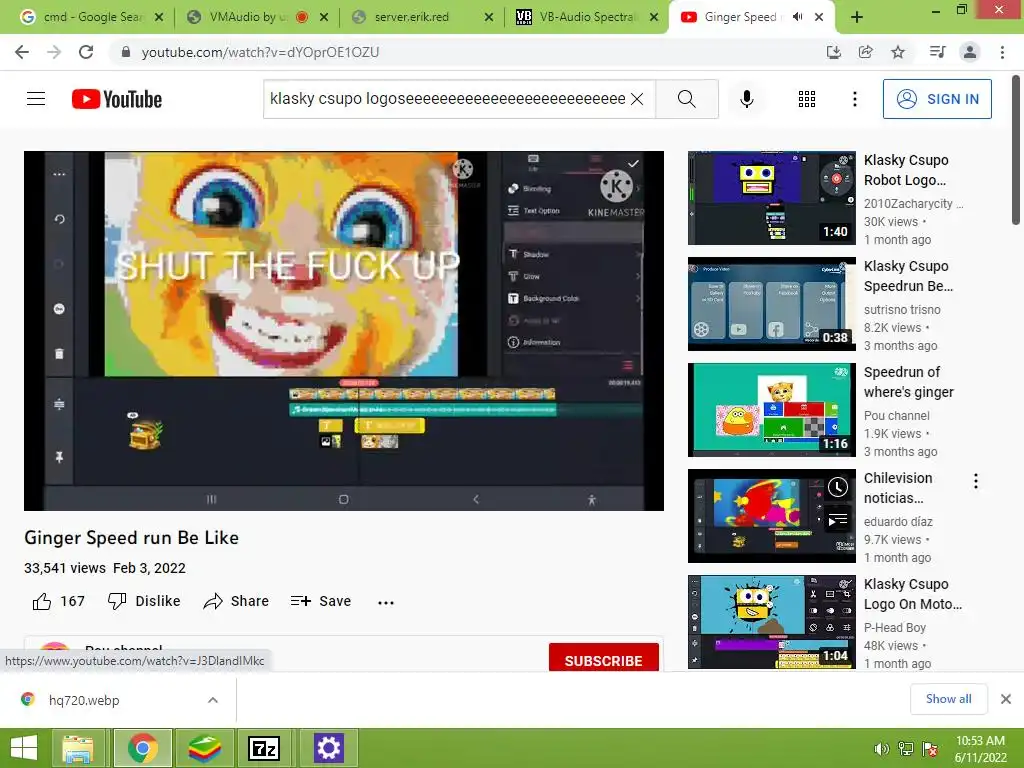Image resolution: width=1024 pixels, height=768 pixels.
Task: Open YouTube settings three-dot menu
Action: point(854,99)
